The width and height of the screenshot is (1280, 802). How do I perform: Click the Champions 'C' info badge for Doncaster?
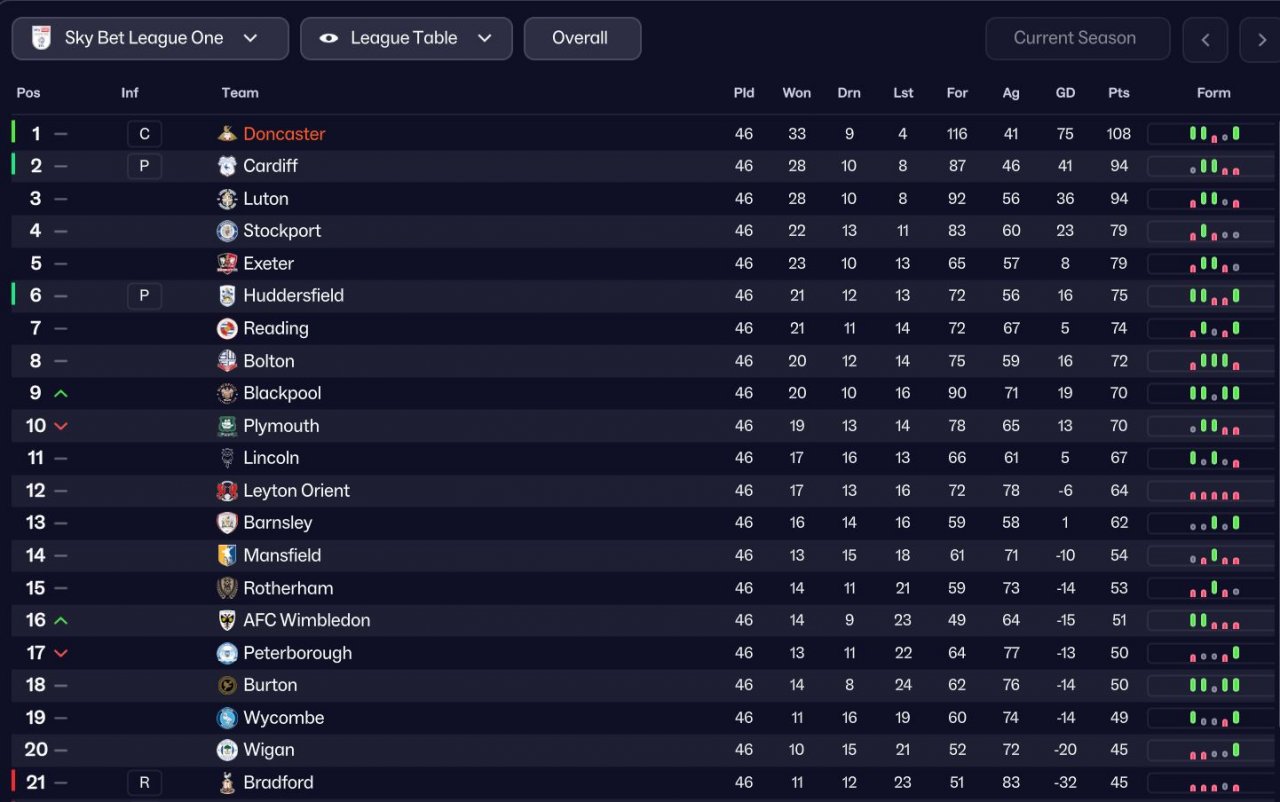[x=144, y=134]
